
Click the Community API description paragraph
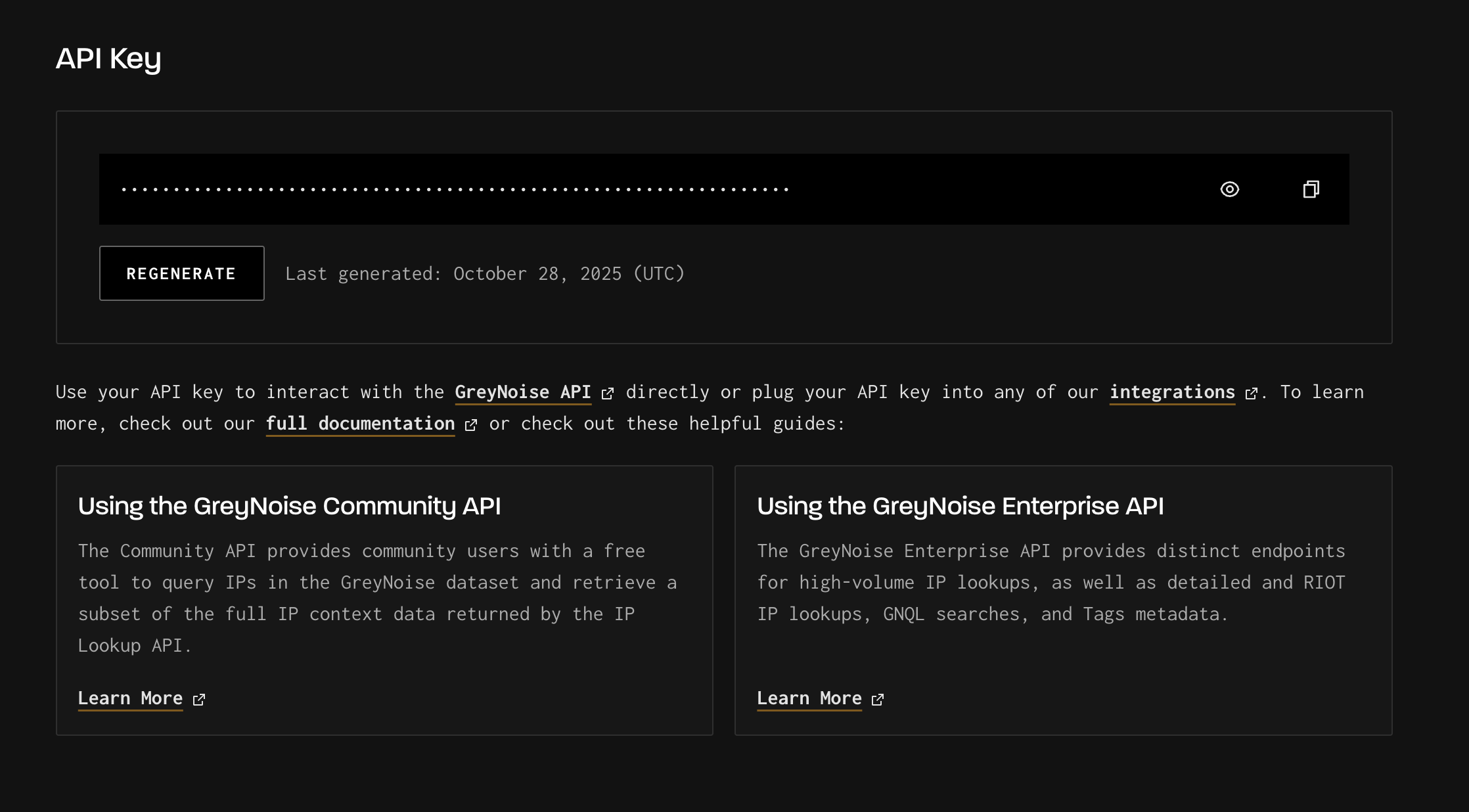click(x=377, y=598)
